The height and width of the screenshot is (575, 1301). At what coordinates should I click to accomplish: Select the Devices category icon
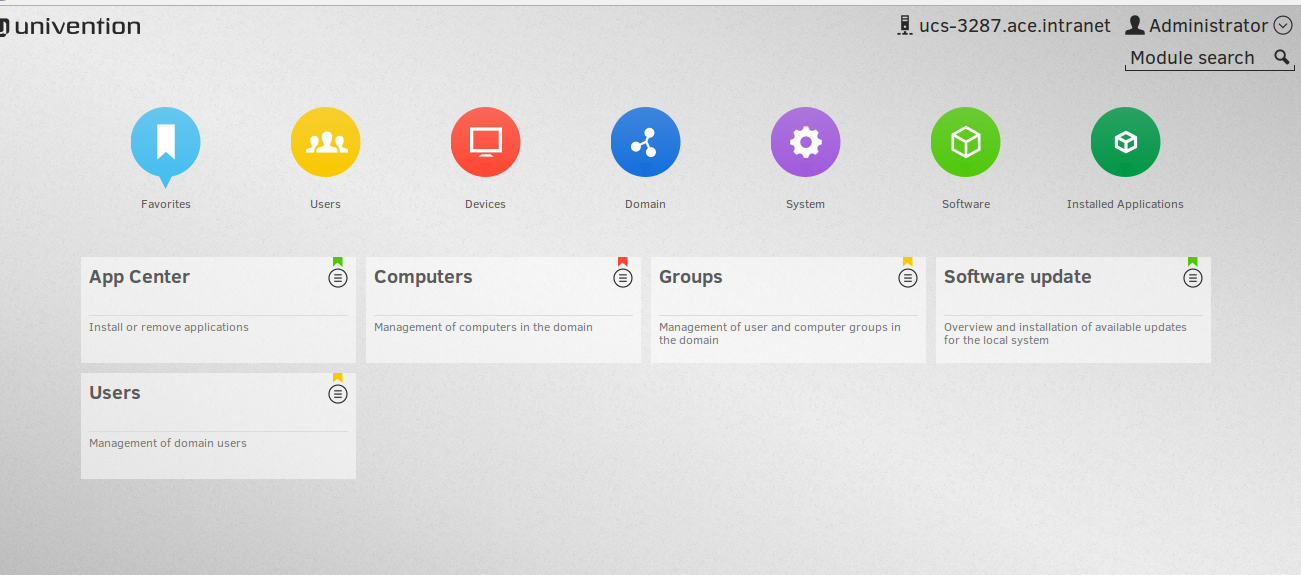click(x=486, y=142)
